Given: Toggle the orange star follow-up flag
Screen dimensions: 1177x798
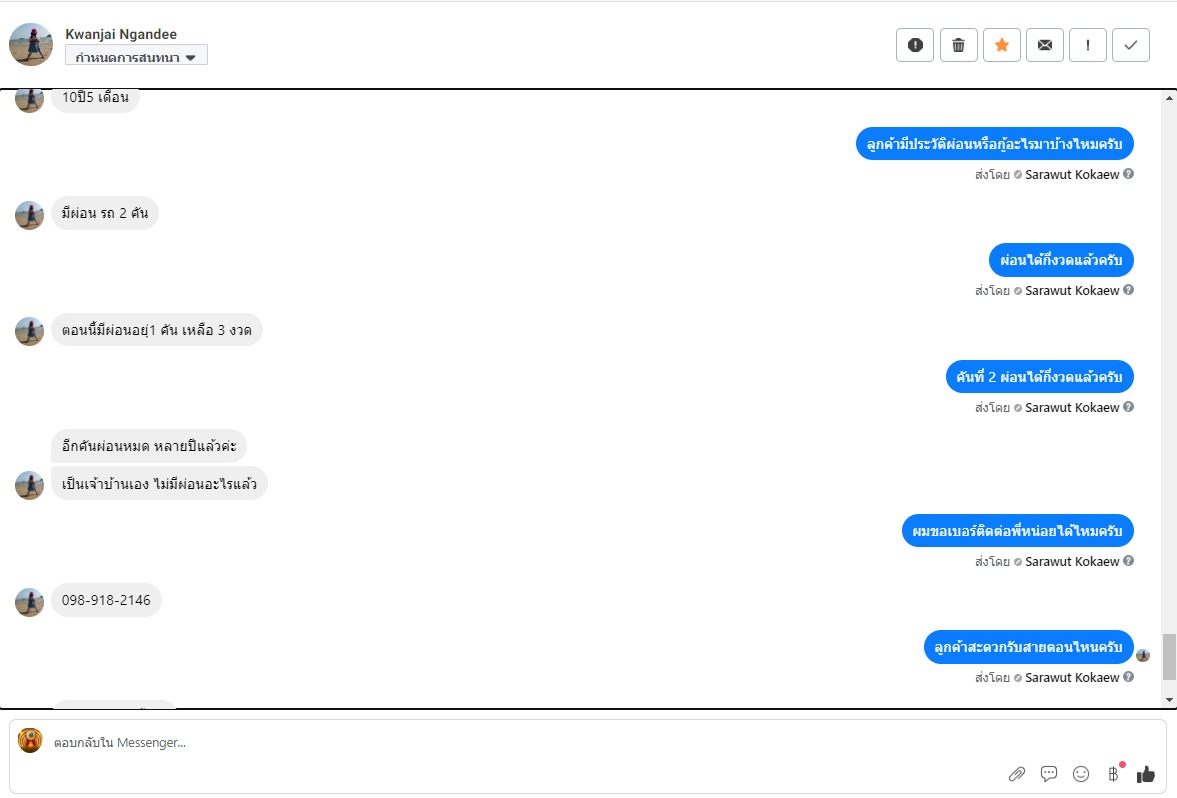Looking at the screenshot, I should tap(1001, 45).
